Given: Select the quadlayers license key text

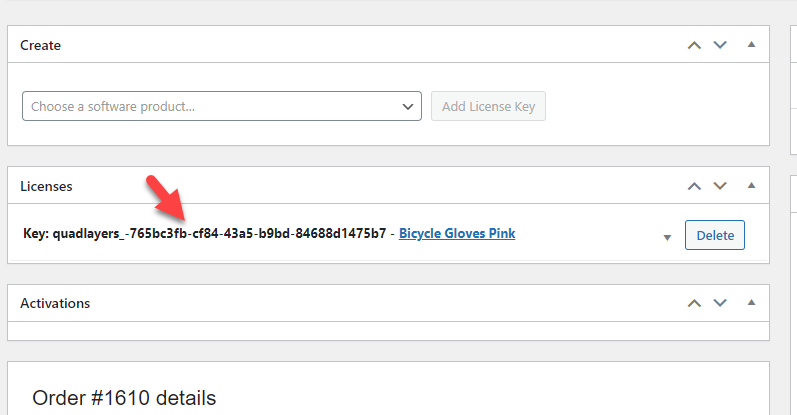Looking at the screenshot, I should (x=220, y=233).
